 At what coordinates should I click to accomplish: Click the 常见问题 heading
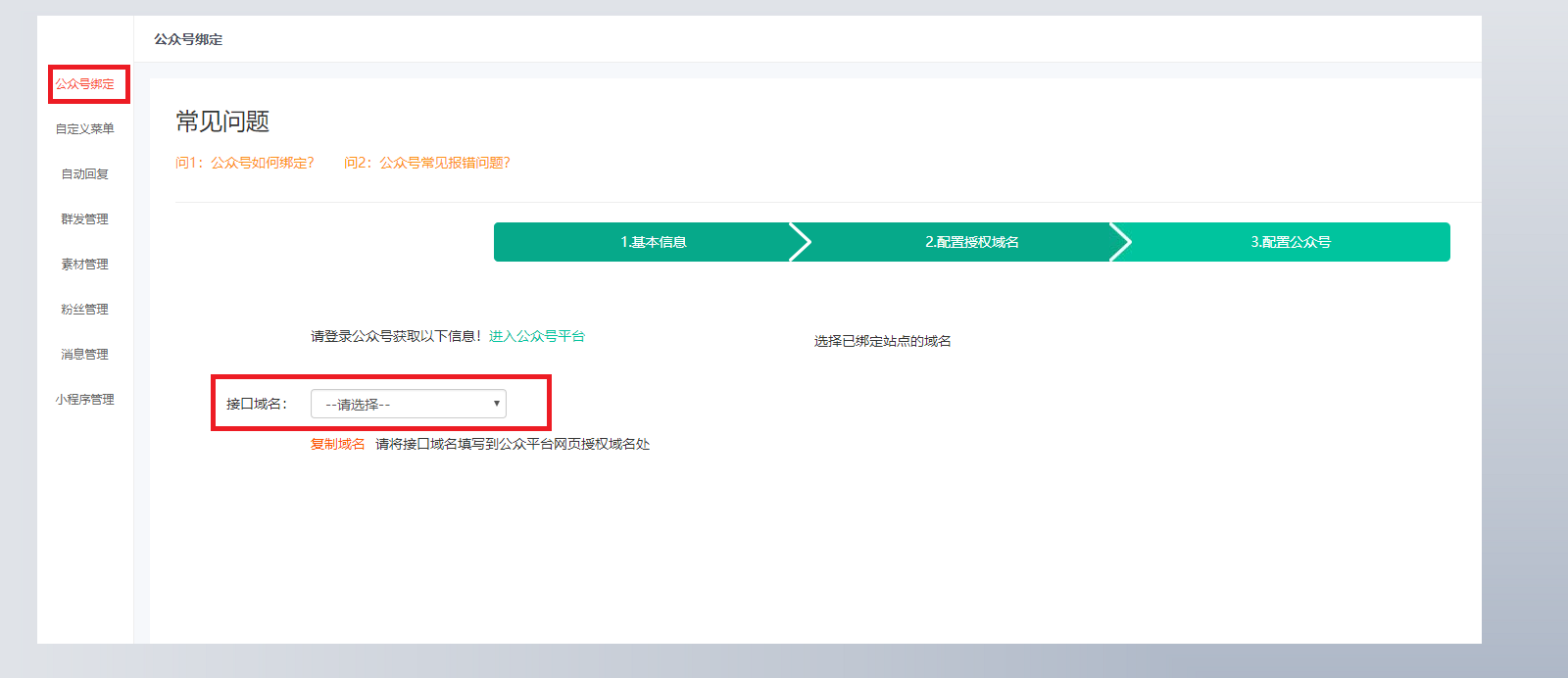point(222,121)
